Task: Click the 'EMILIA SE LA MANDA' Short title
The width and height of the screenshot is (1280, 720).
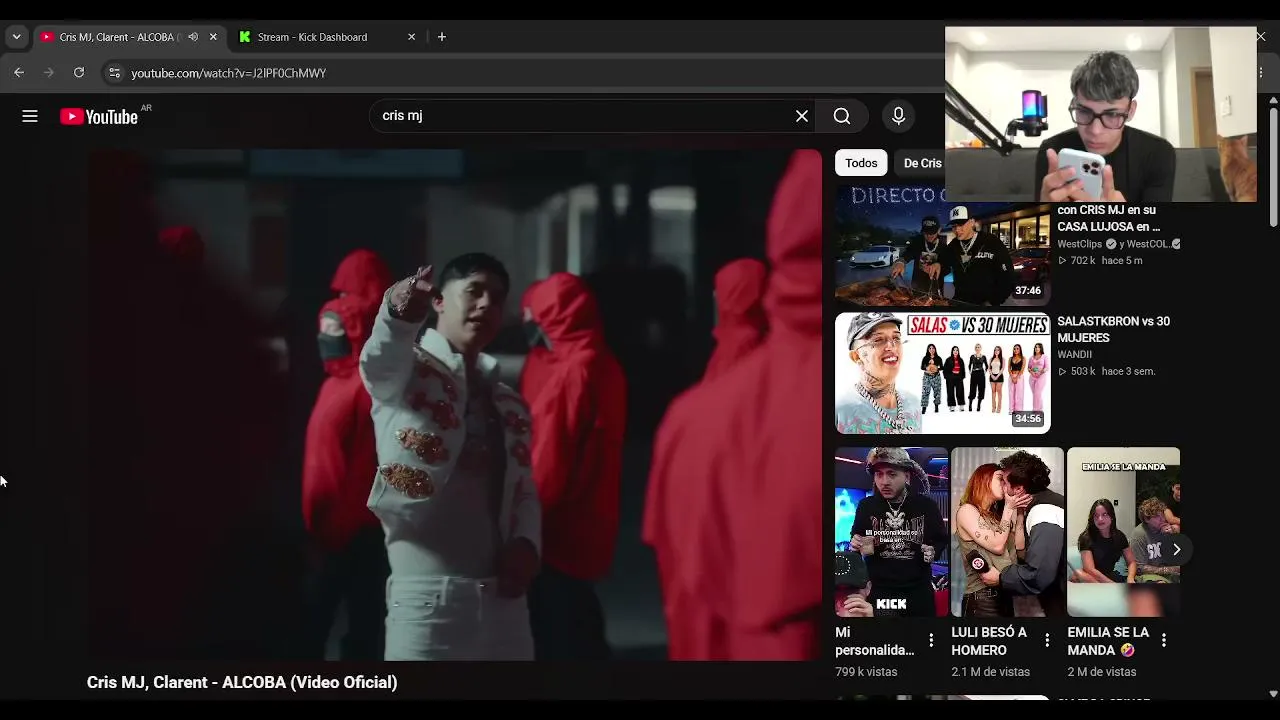Action: click(x=1108, y=641)
